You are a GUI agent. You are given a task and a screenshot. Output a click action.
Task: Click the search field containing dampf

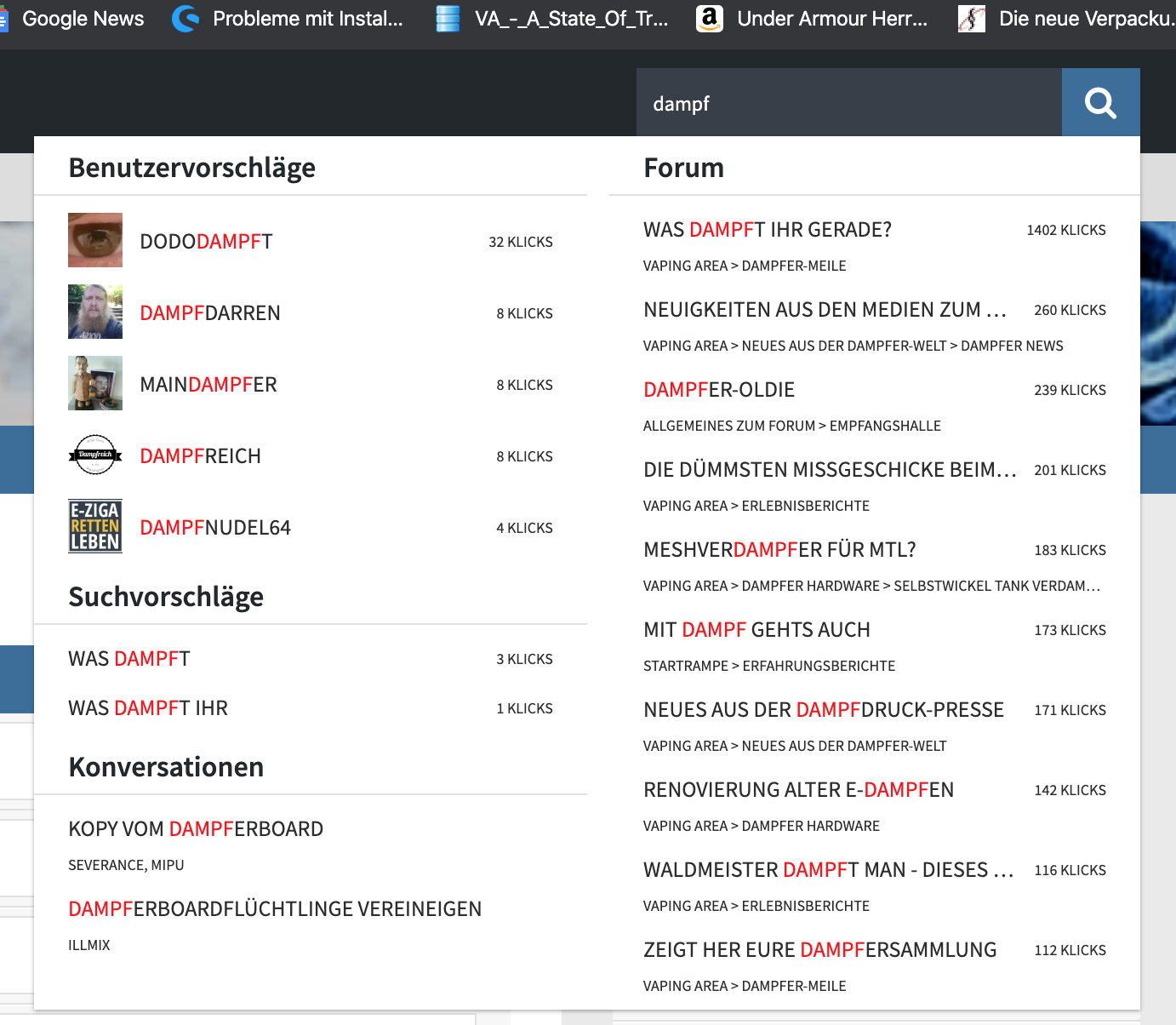tap(848, 103)
